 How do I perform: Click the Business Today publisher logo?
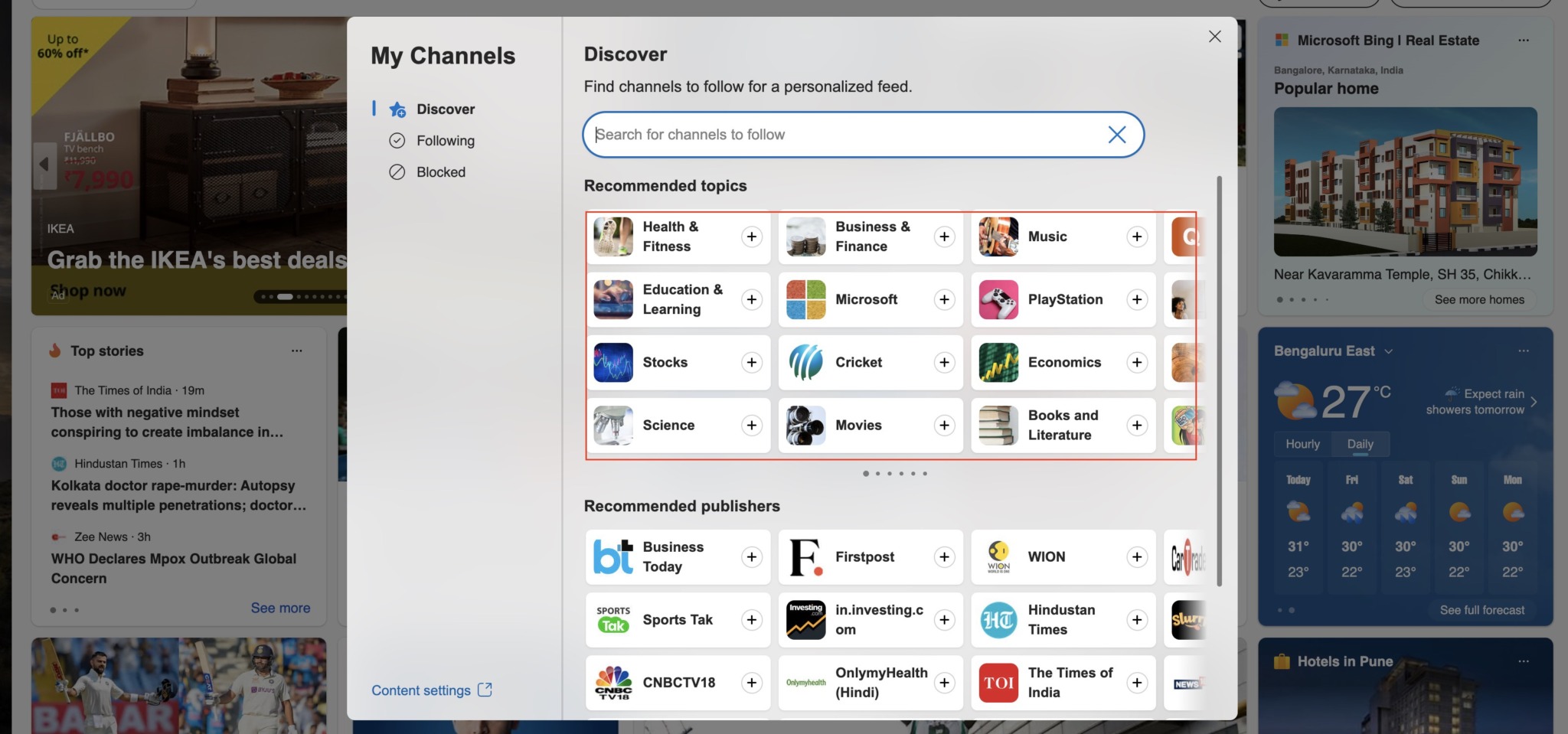tap(613, 556)
